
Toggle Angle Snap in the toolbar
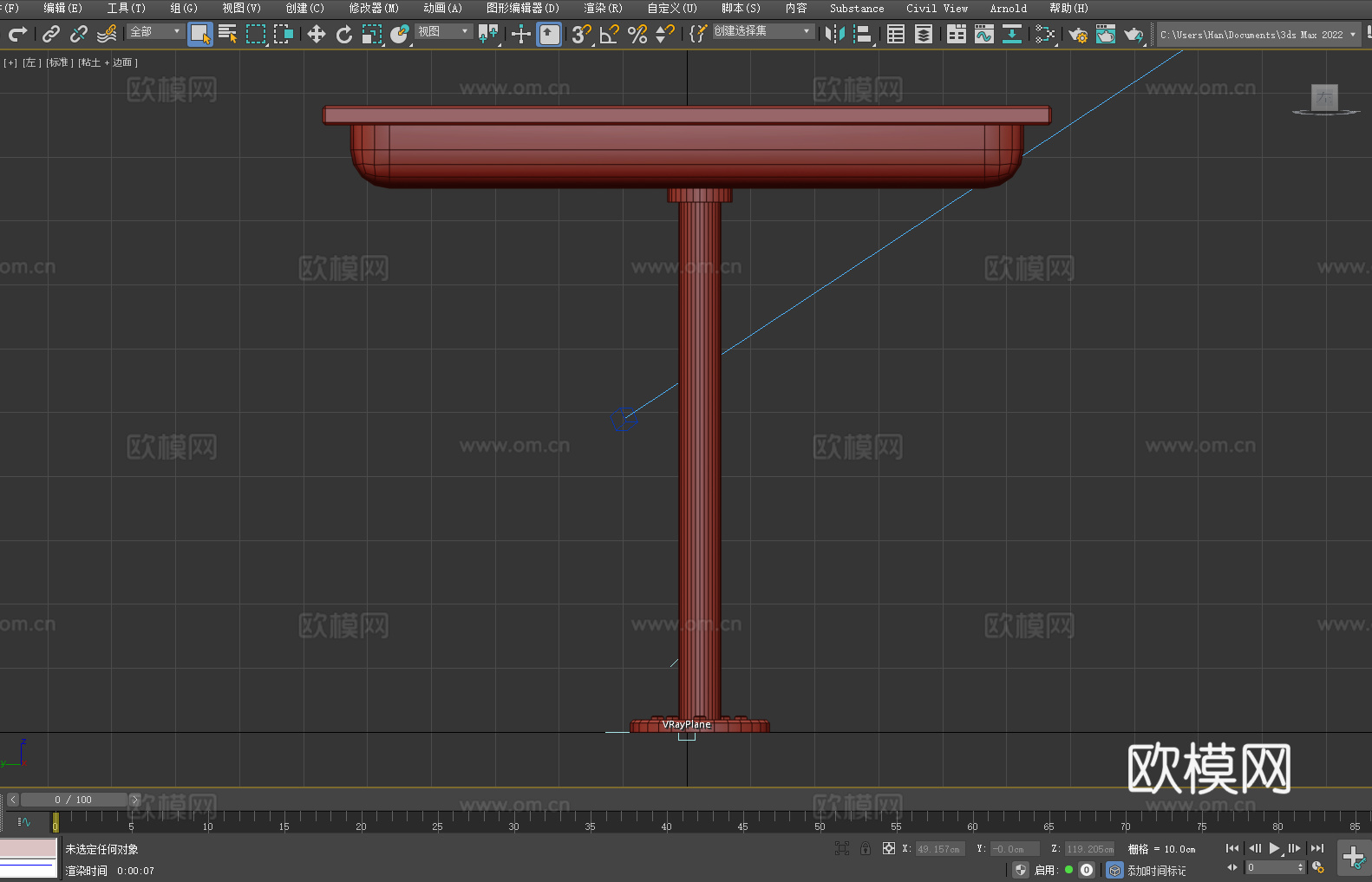click(x=610, y=35)
